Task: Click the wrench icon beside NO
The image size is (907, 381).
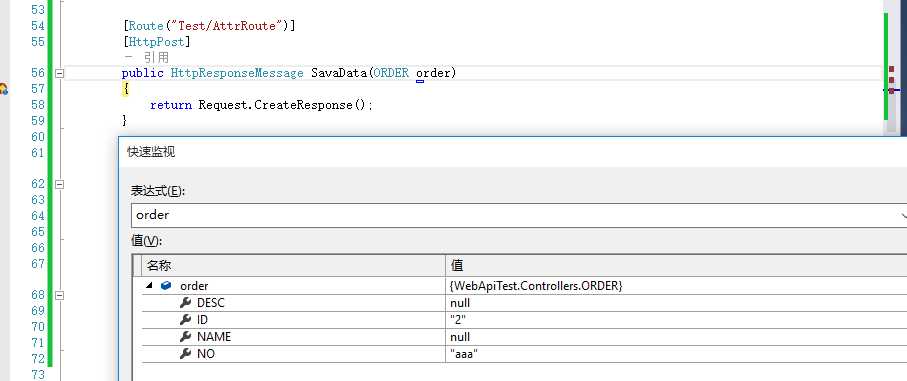Action: click(x=185, y=354)
